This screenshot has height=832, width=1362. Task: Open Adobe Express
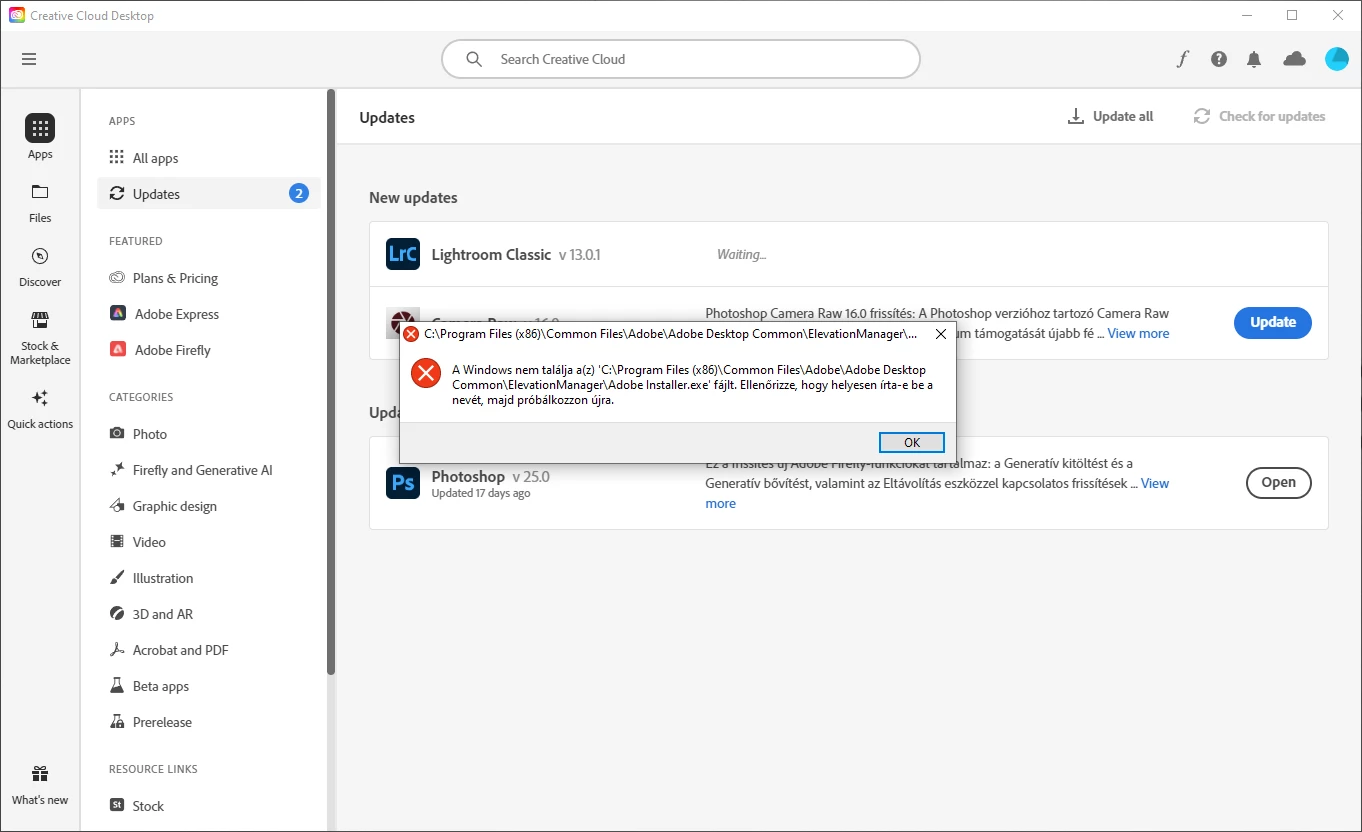click(209, 314)
